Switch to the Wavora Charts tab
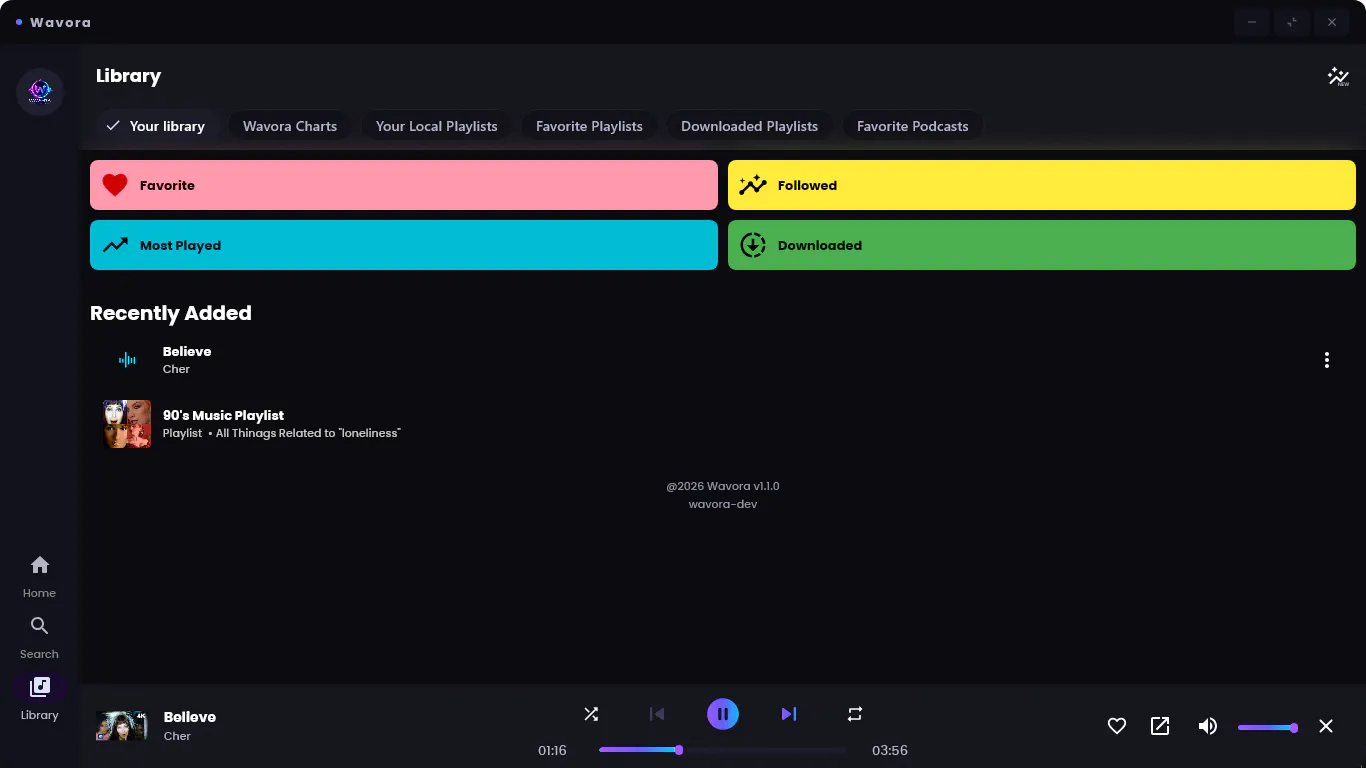 click(290, 126)
